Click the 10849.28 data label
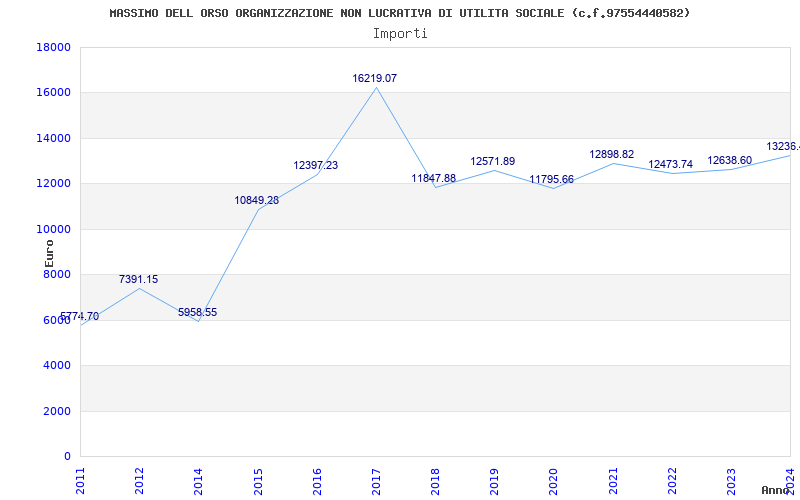The width and height of the screenshot is (800, 500). point(257,201)
